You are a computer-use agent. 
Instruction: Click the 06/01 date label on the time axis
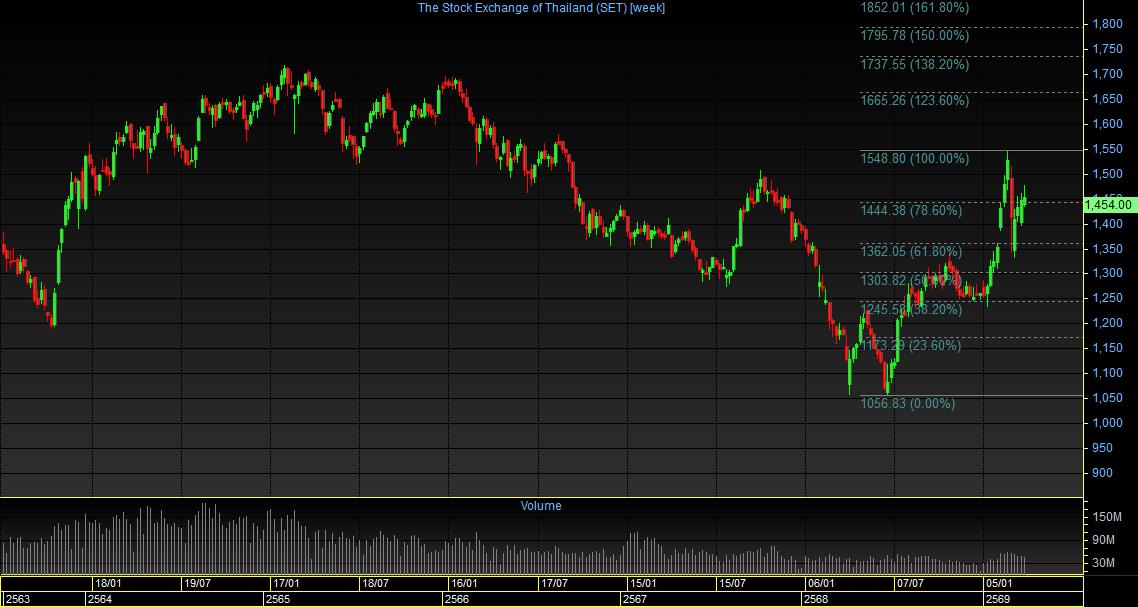(x=821, y=583)
